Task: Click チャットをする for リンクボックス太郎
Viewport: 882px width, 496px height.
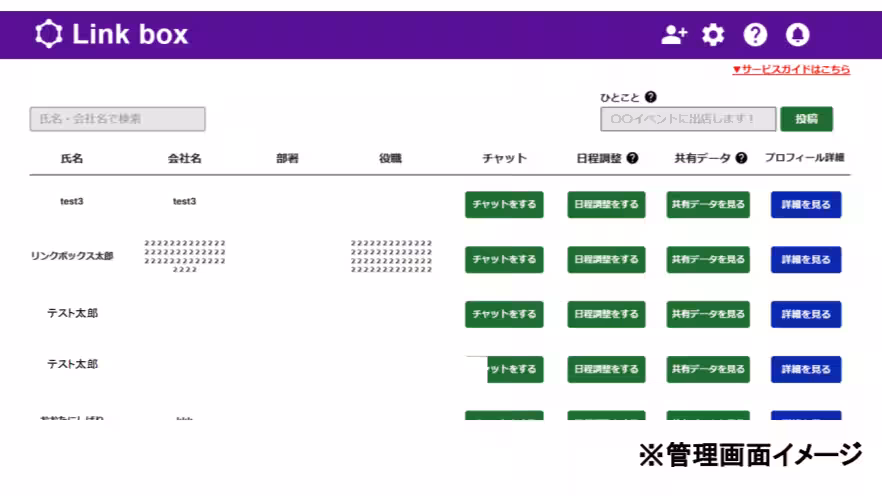Action: pyautogui.click(x=504, y=259)
